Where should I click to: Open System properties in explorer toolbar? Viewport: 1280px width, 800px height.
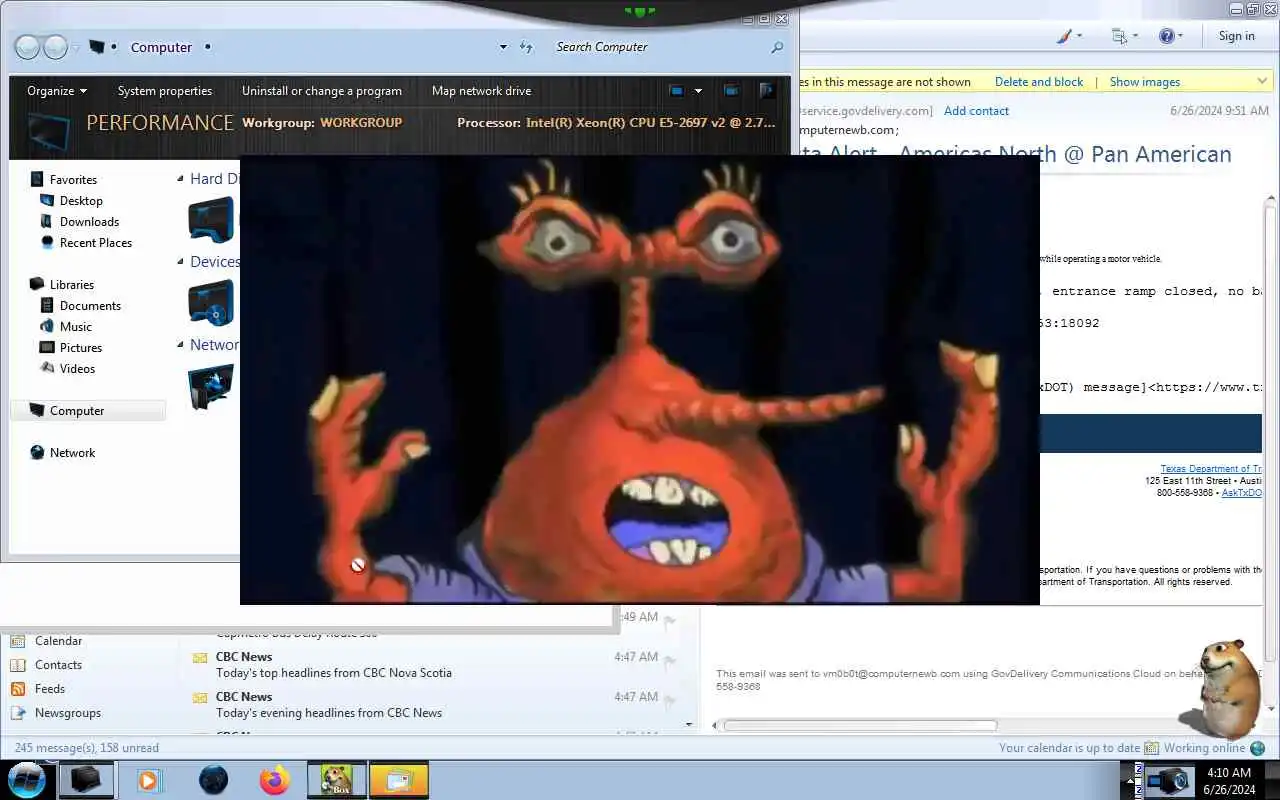click(165, 91)
